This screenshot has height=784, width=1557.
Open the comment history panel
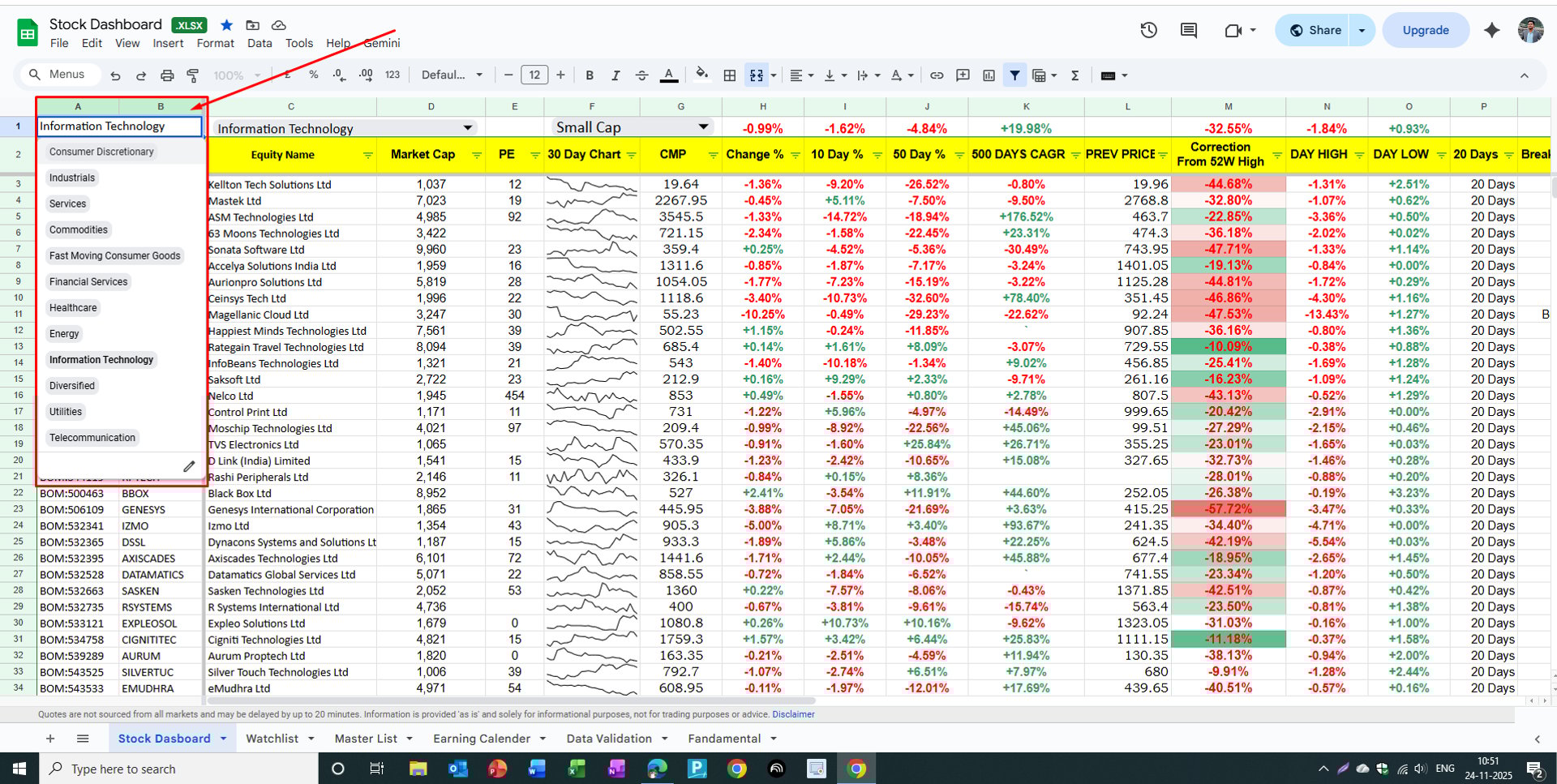pos(1189,30)
